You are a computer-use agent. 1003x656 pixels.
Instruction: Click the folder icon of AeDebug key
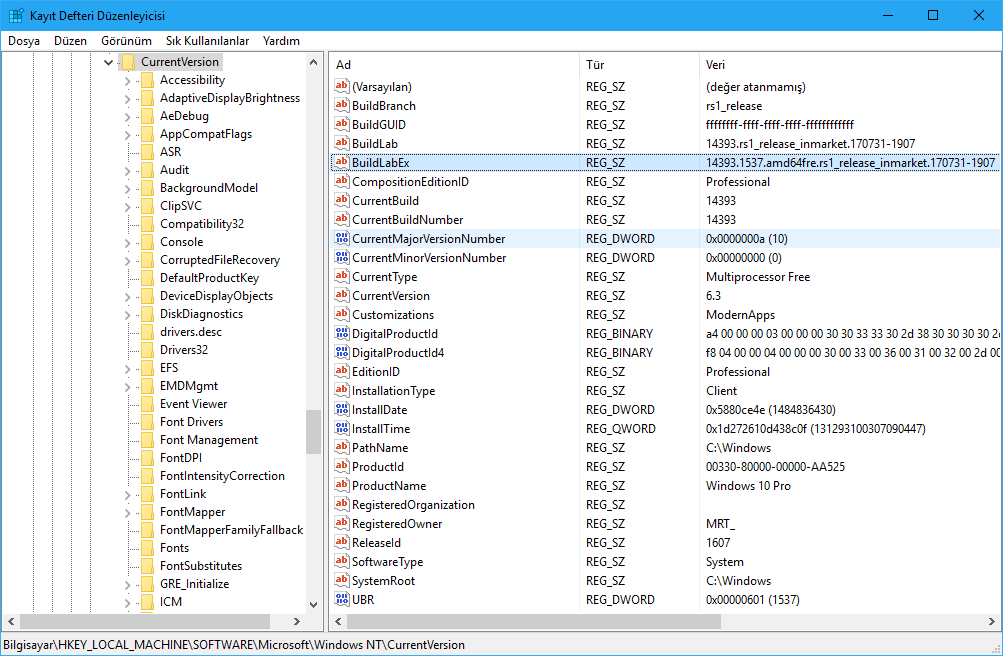(147, 116)
